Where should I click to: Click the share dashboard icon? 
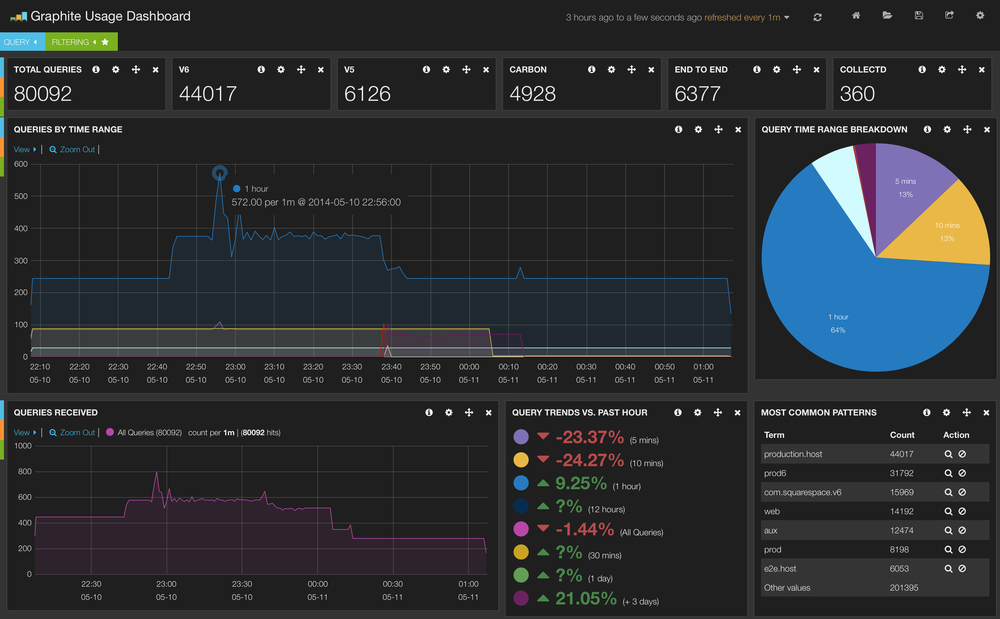click(949, 15)
